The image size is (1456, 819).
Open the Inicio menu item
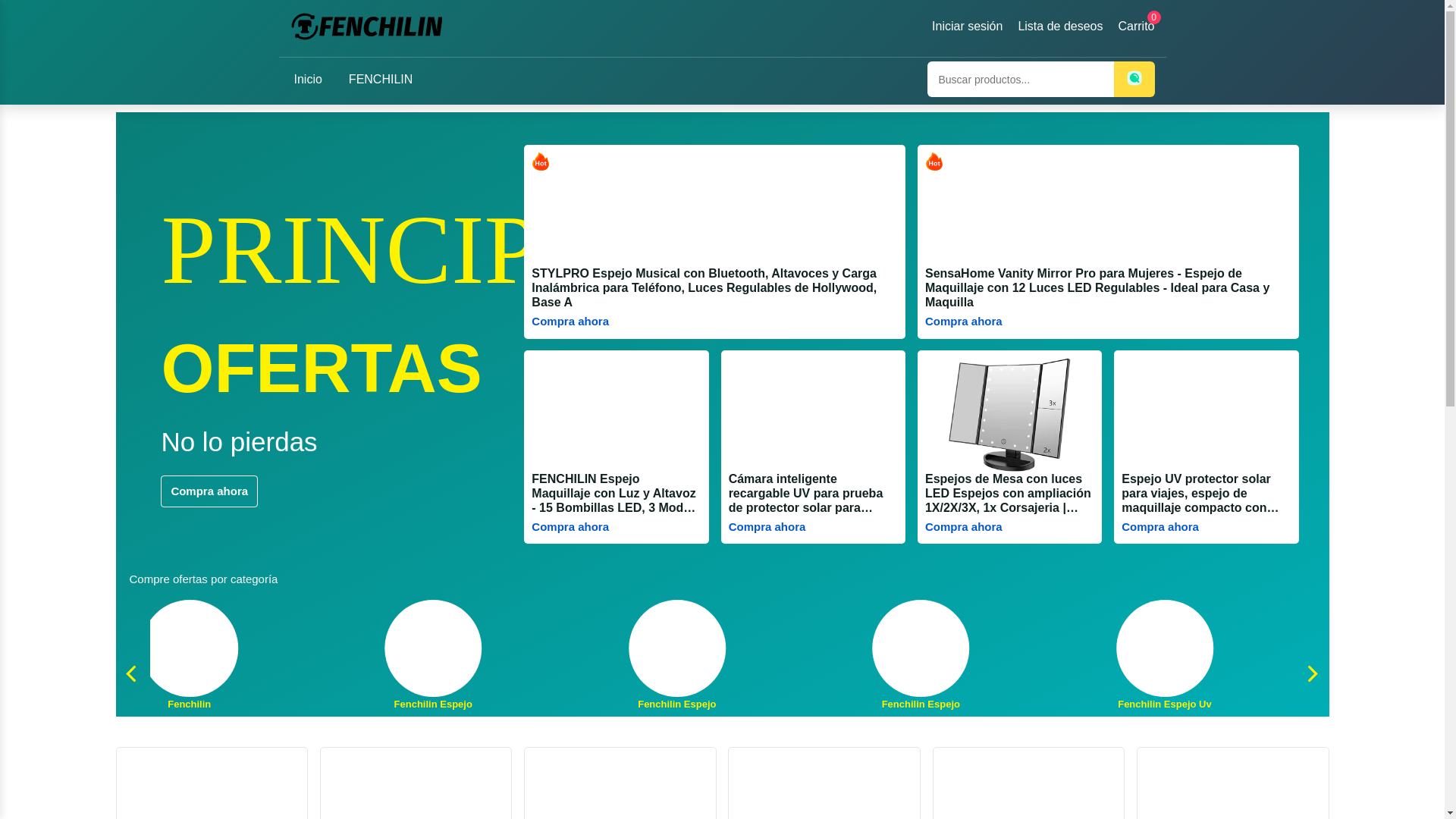[x=308, y=80]
